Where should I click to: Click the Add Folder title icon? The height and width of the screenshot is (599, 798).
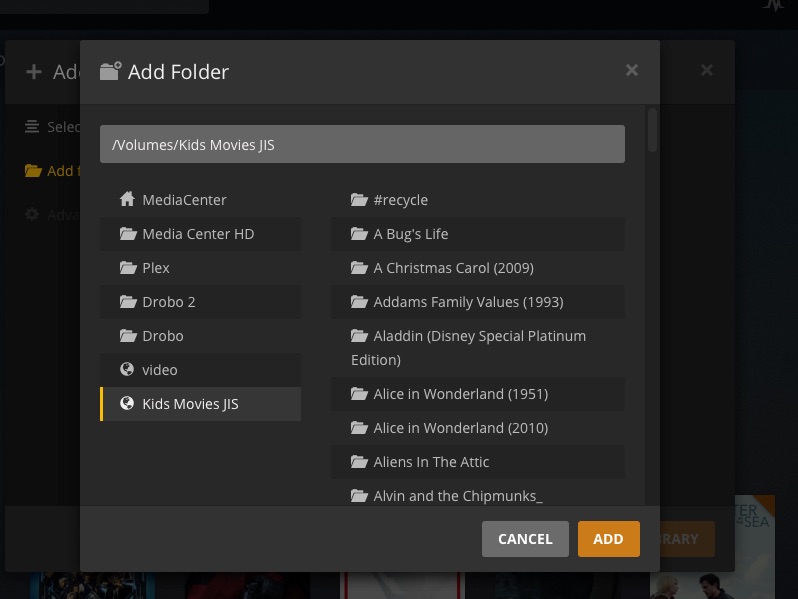click(110, 71)
